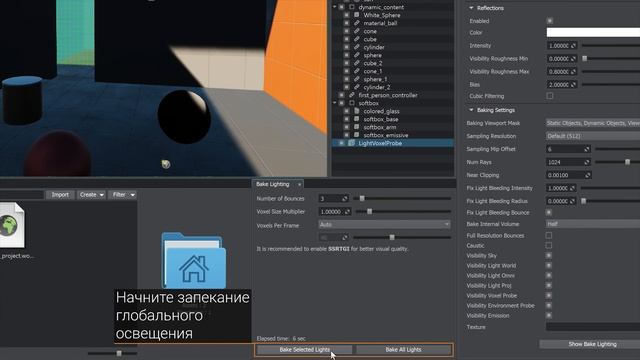
Task: Toggle enabled box for softbox_base node
Action: pos(347,119)
